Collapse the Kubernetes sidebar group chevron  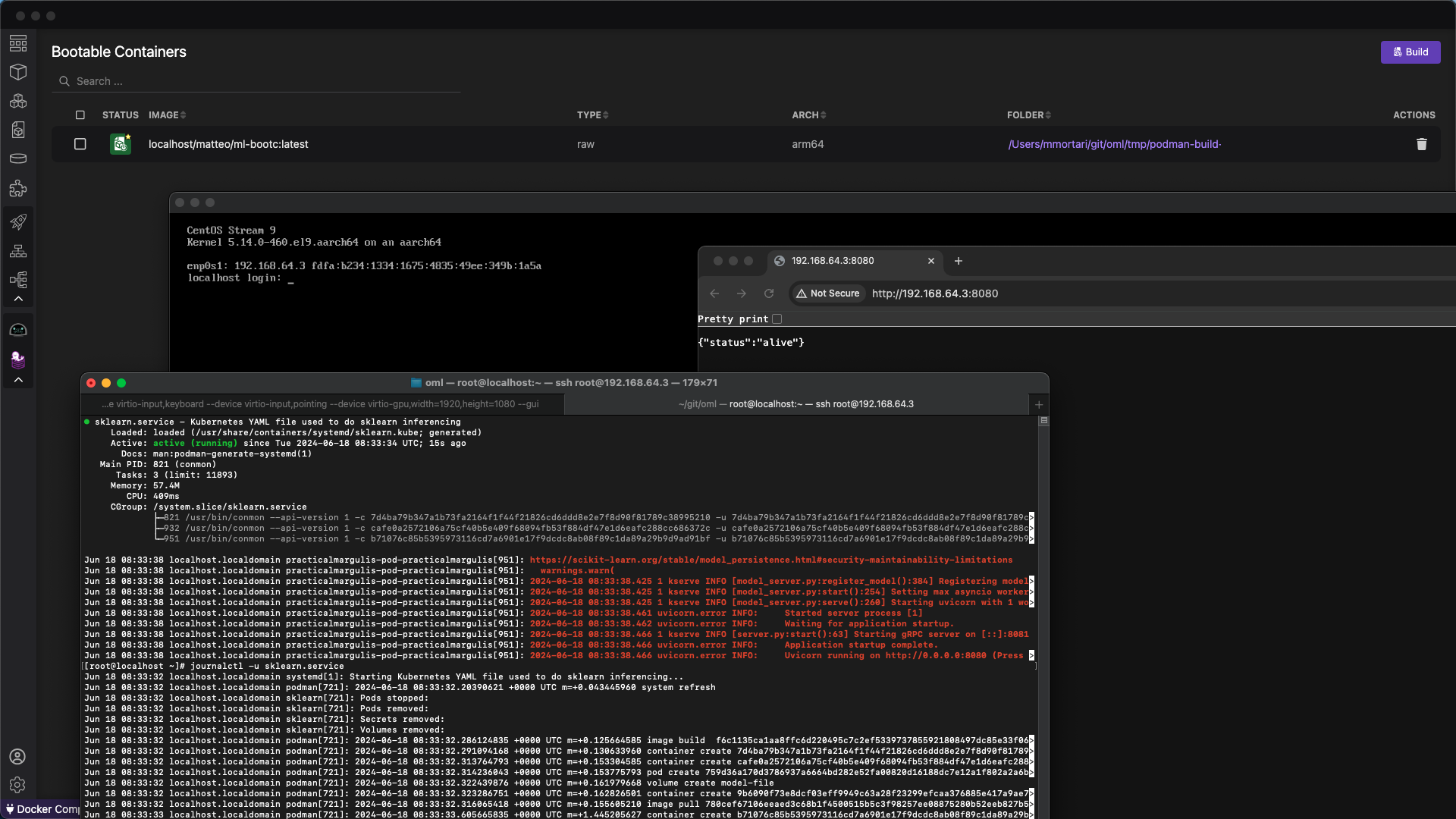coord(18,299)
